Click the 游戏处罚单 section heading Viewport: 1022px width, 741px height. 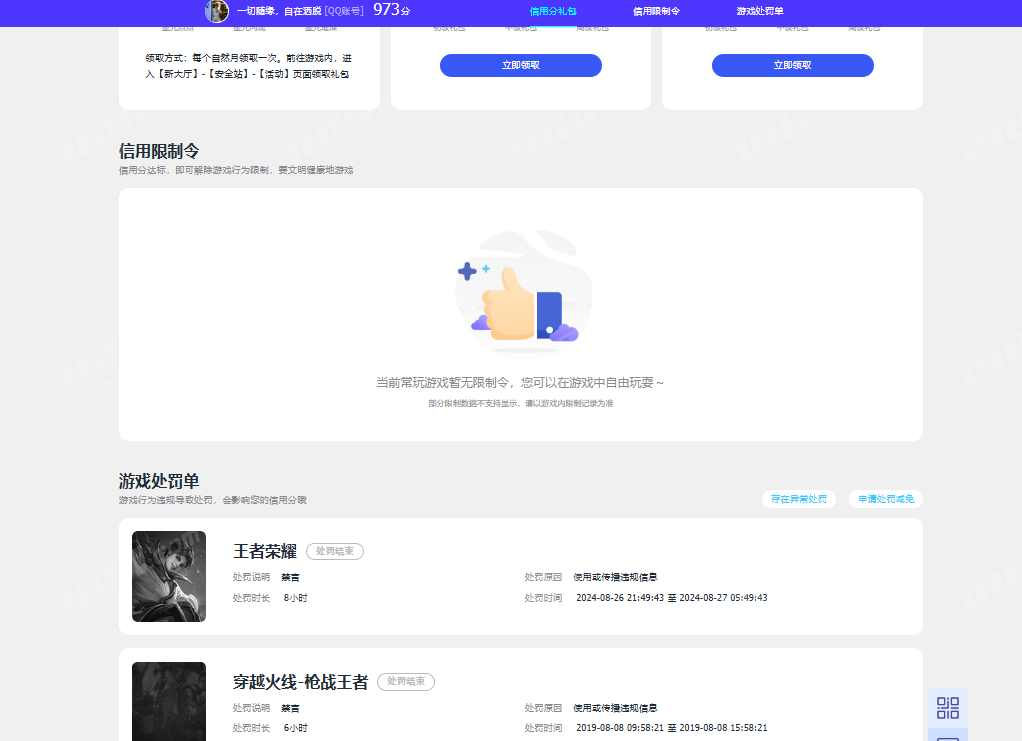click(159, 481)
